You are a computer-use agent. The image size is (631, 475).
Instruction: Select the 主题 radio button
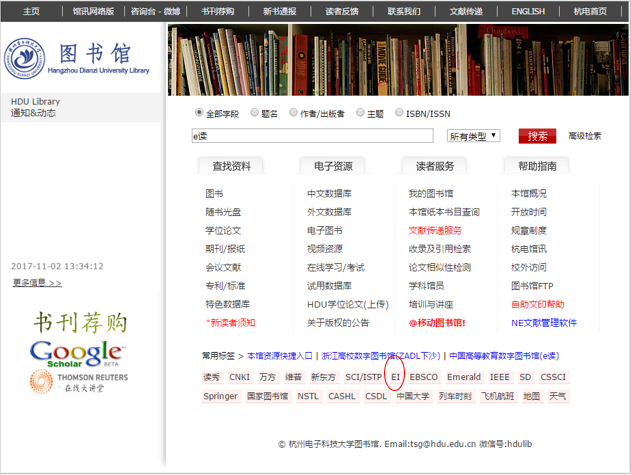tap(360, 112)
